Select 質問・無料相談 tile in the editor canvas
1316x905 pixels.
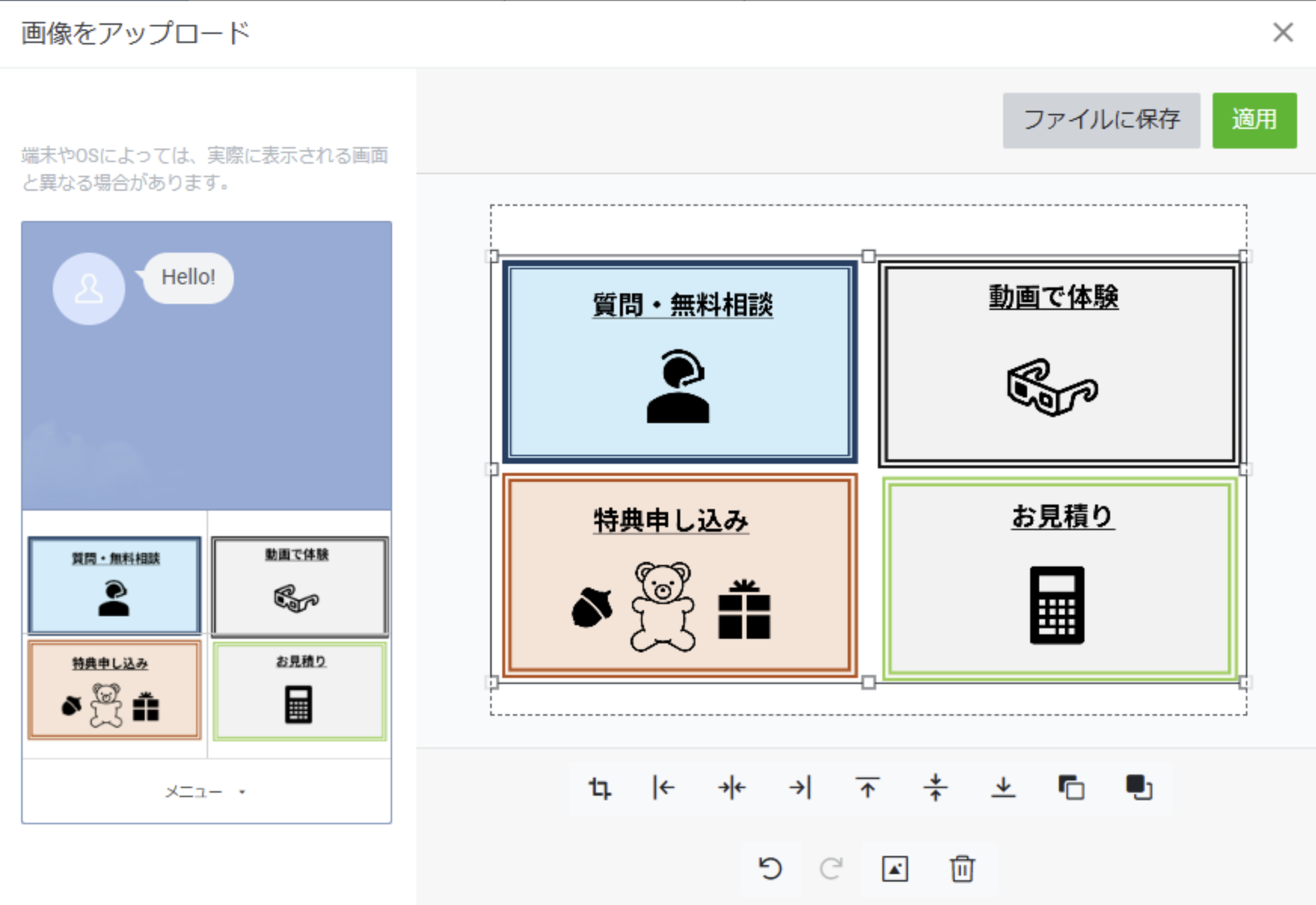(680, 361)
